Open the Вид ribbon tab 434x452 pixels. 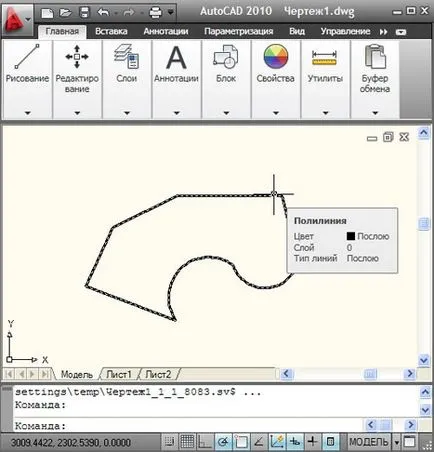click(x=297, y=31)
